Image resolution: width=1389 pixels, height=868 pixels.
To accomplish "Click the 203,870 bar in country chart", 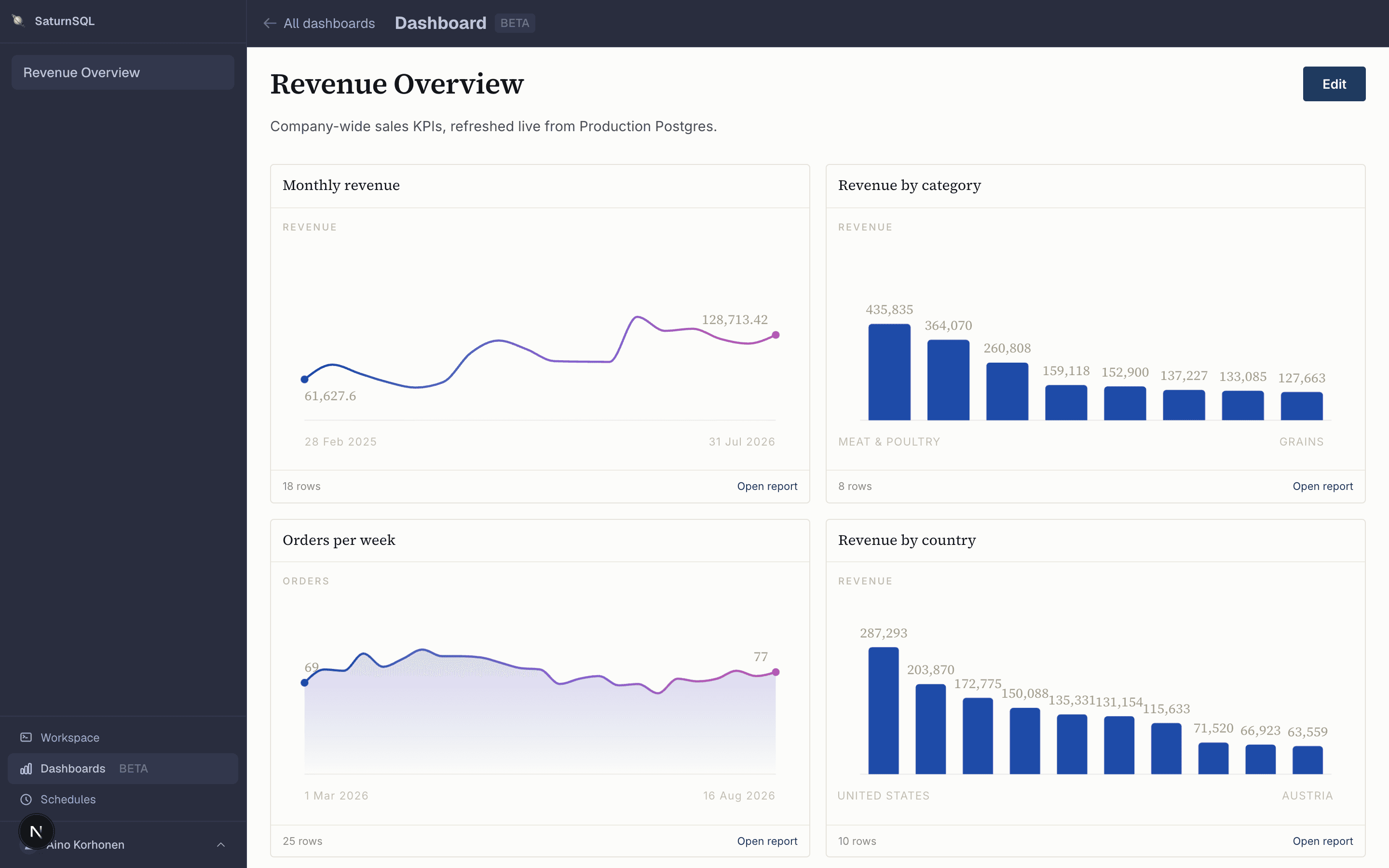I will click(930, 729).
